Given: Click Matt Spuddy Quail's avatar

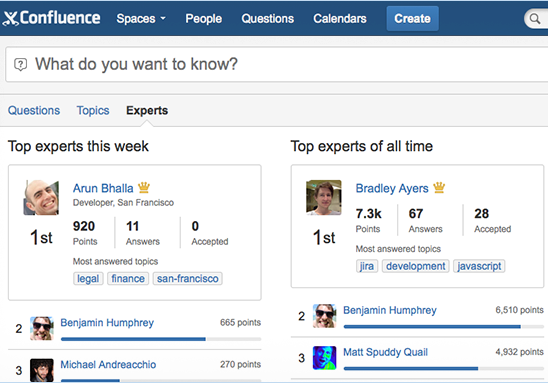Looking at the screenshot, I should (x=324, y=357).
